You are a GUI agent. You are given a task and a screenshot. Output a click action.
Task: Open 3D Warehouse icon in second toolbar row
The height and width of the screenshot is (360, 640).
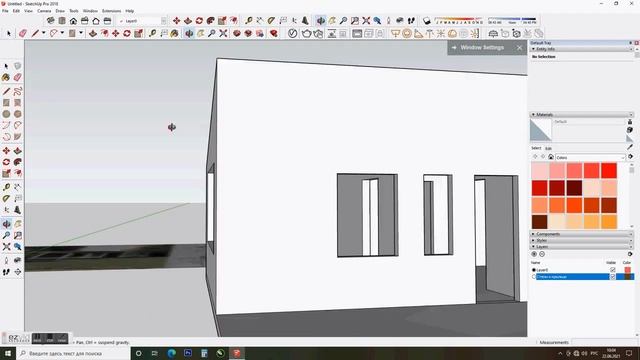(236, 33)
